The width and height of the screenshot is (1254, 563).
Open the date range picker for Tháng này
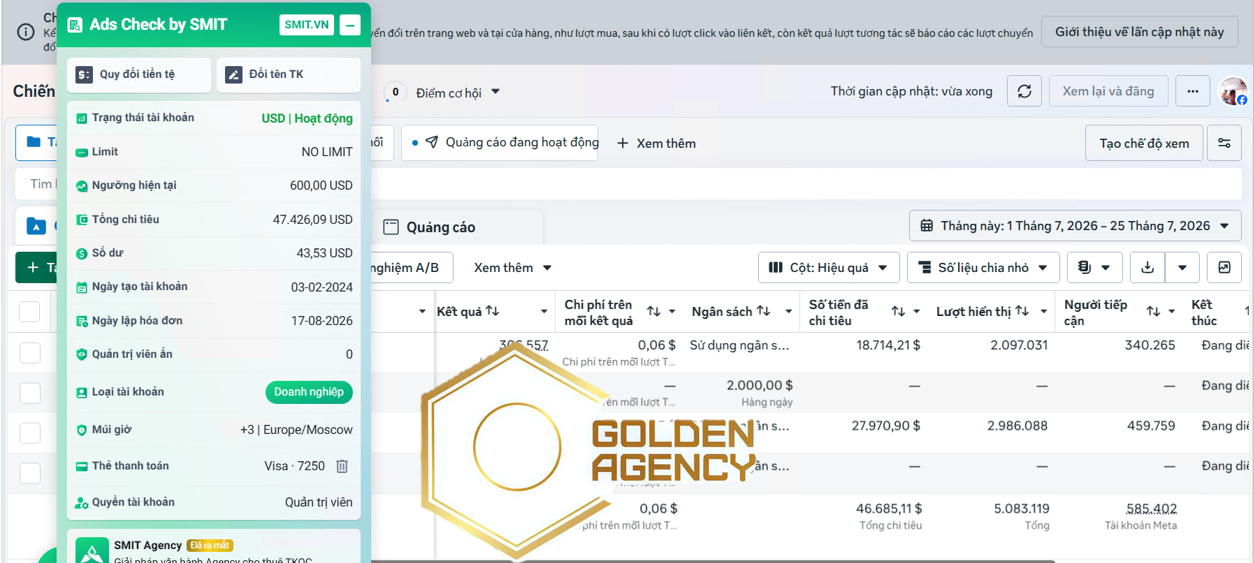pos(1075,226)
